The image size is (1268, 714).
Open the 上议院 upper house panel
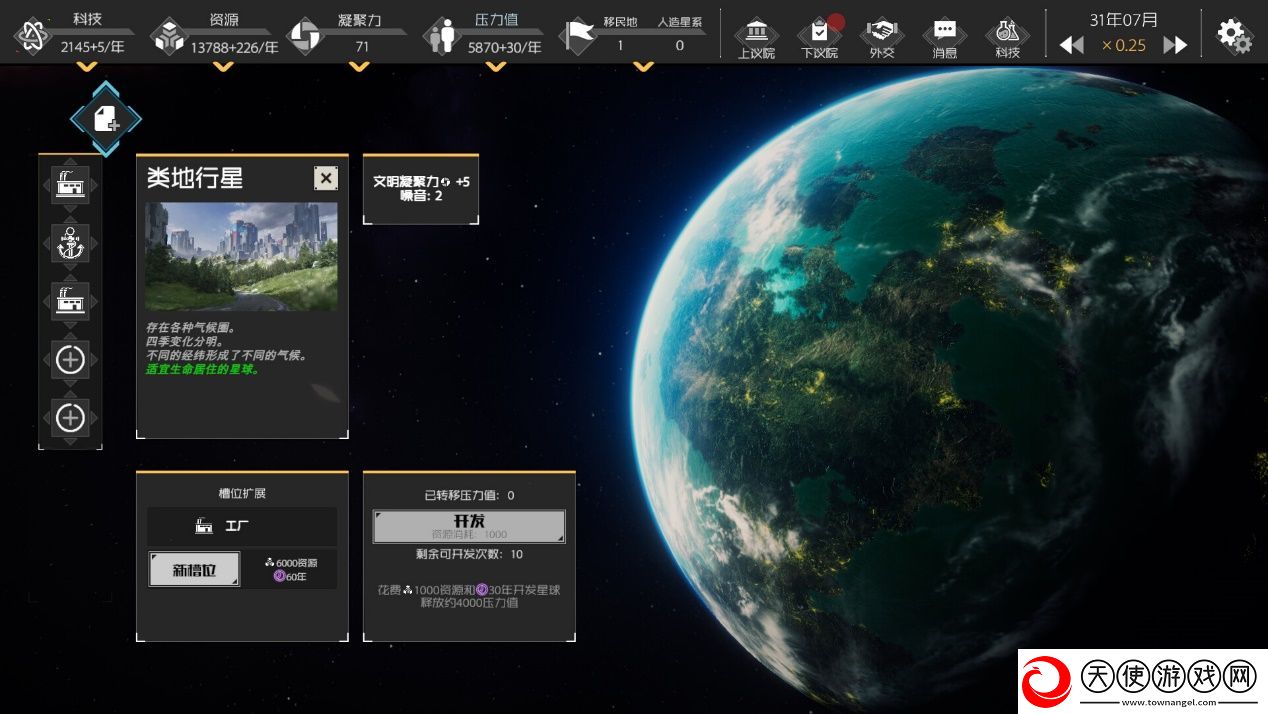[x=756, y=36]
